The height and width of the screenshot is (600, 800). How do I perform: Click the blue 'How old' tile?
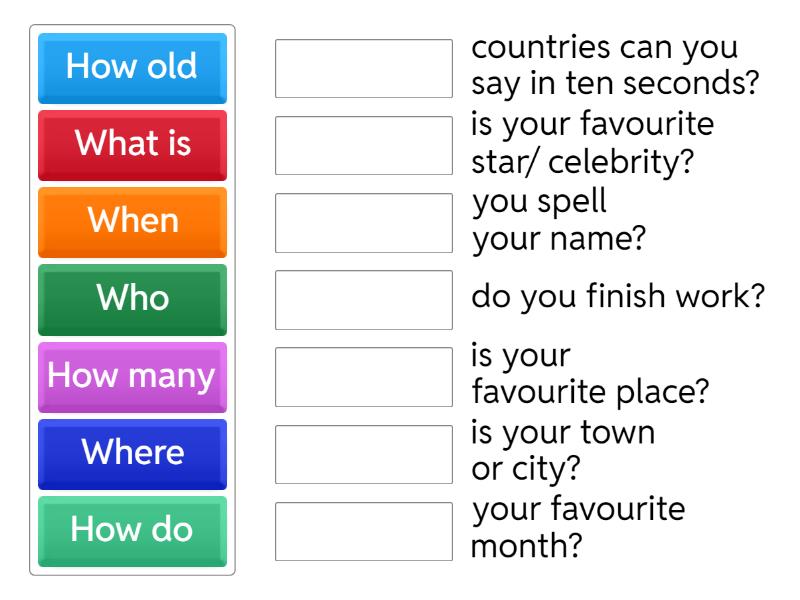pos(132,68)
